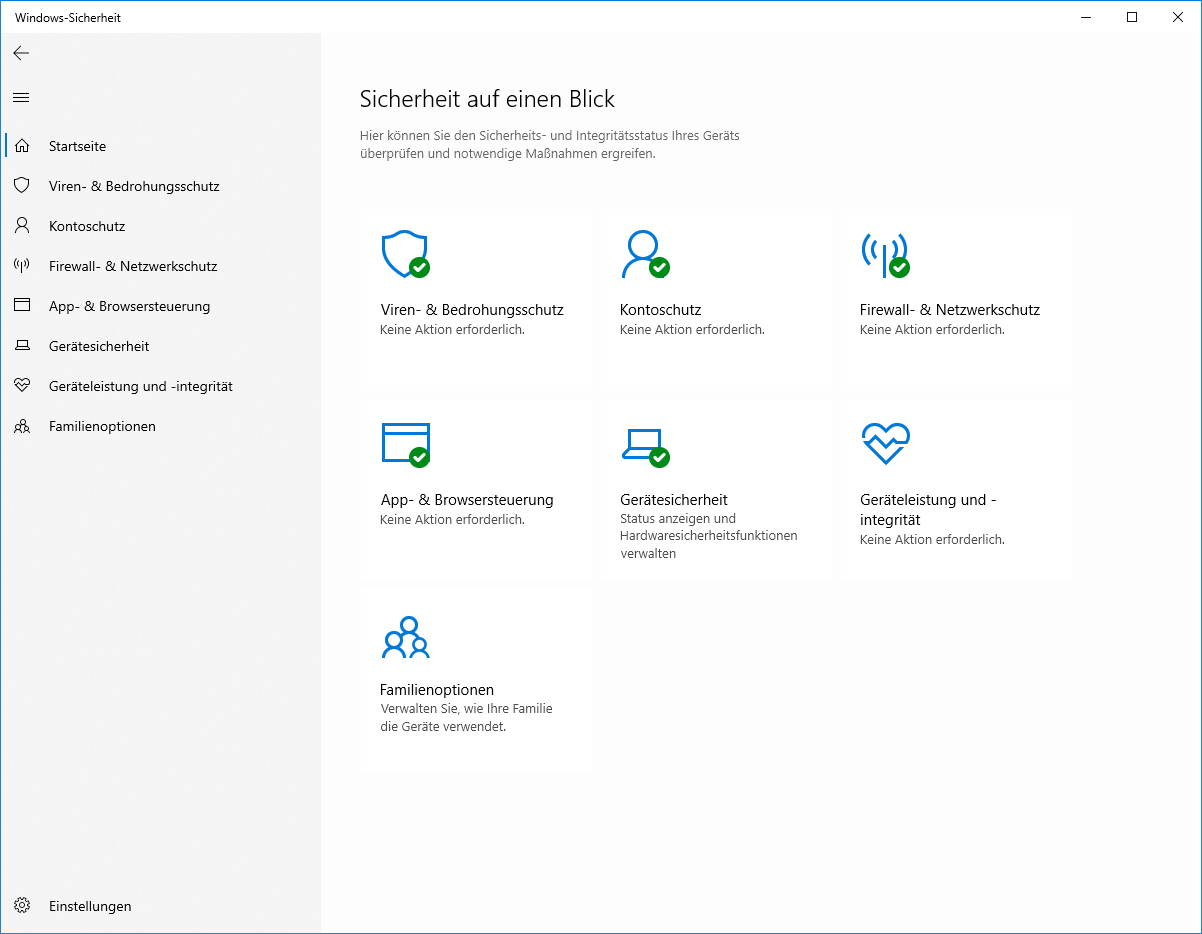This screenshot has width=1202, height=934.
Task: Click 'Keine Aktion erforderlich.' under Viren- & Bedrohungsschutz tile
Action: pyautogui.click(x=452, y=329)
